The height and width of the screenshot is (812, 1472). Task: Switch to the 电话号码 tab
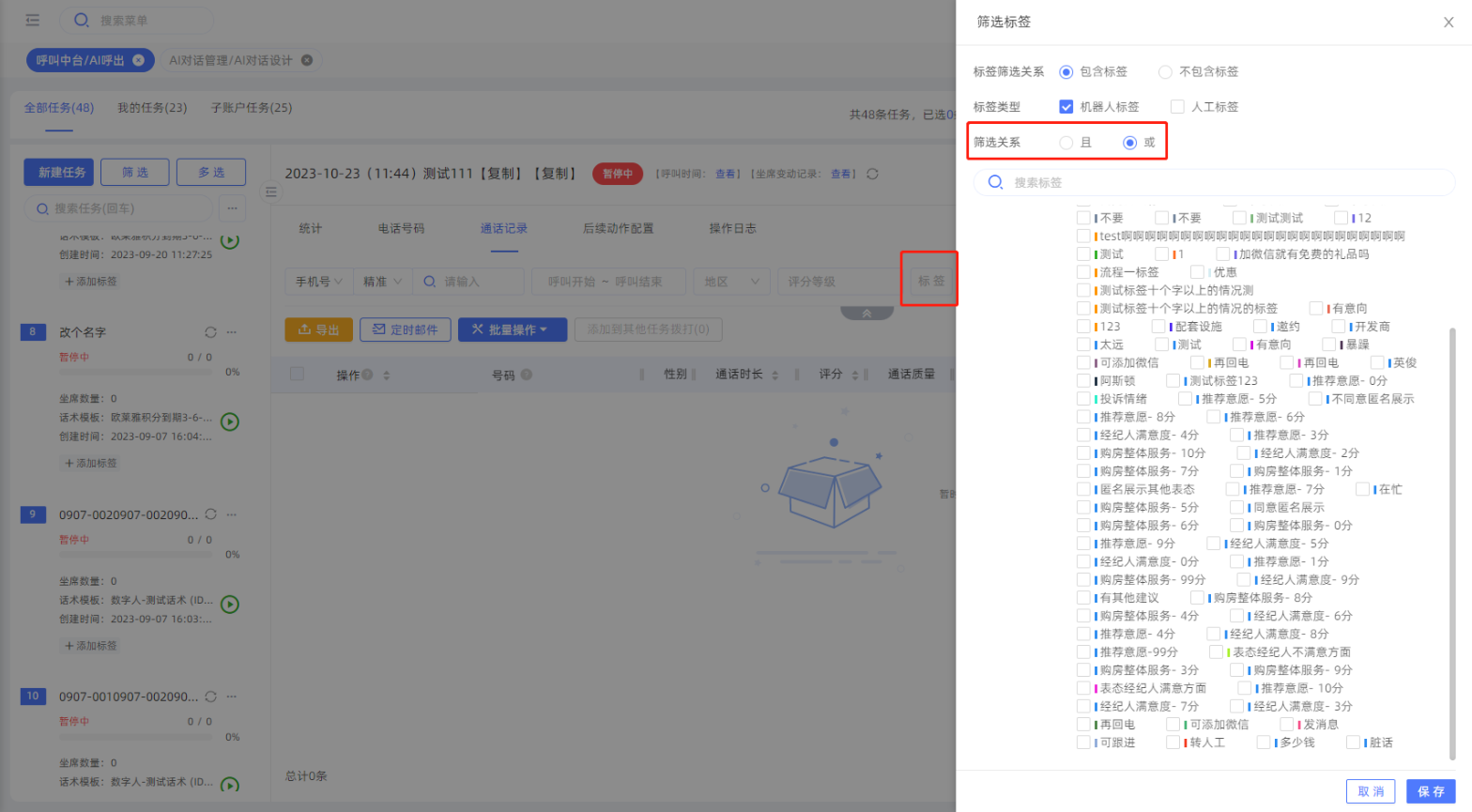(401, 228)
